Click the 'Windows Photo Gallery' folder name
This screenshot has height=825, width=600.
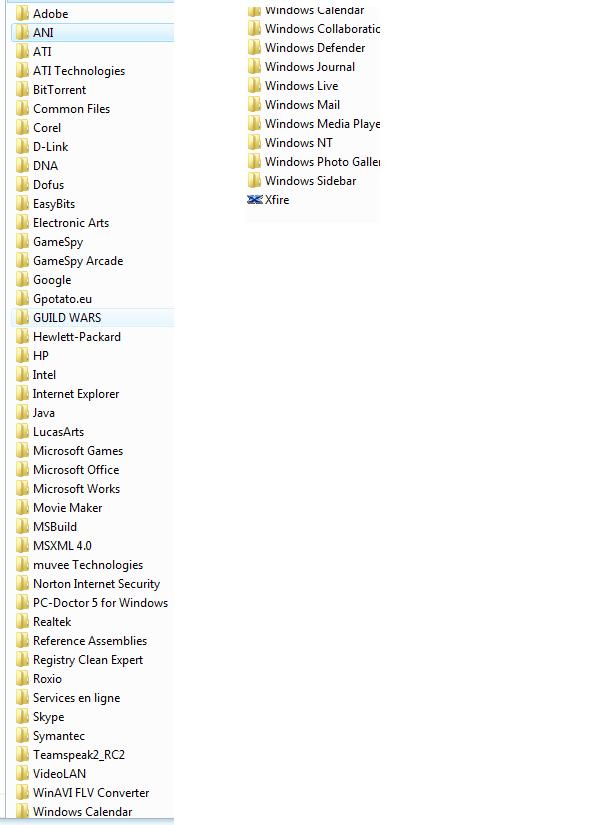point(323,162)
